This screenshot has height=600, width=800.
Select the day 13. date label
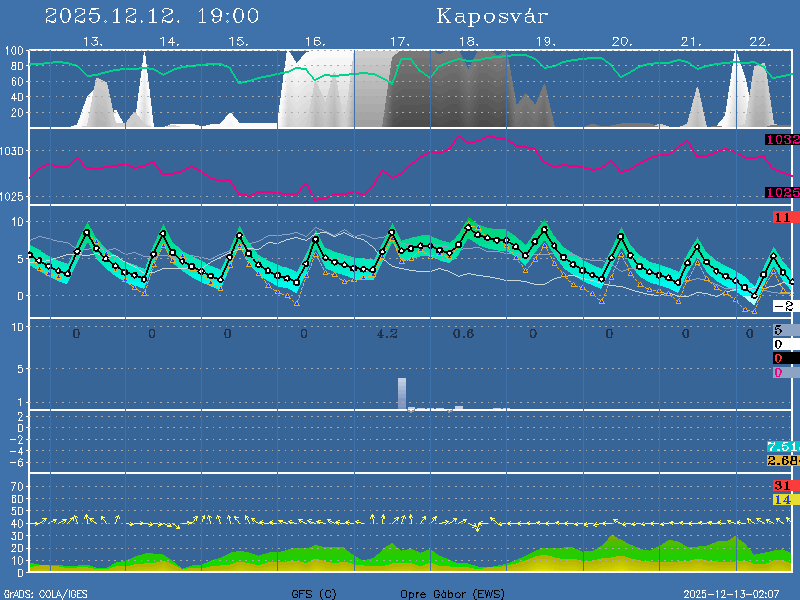click(93, 42)
